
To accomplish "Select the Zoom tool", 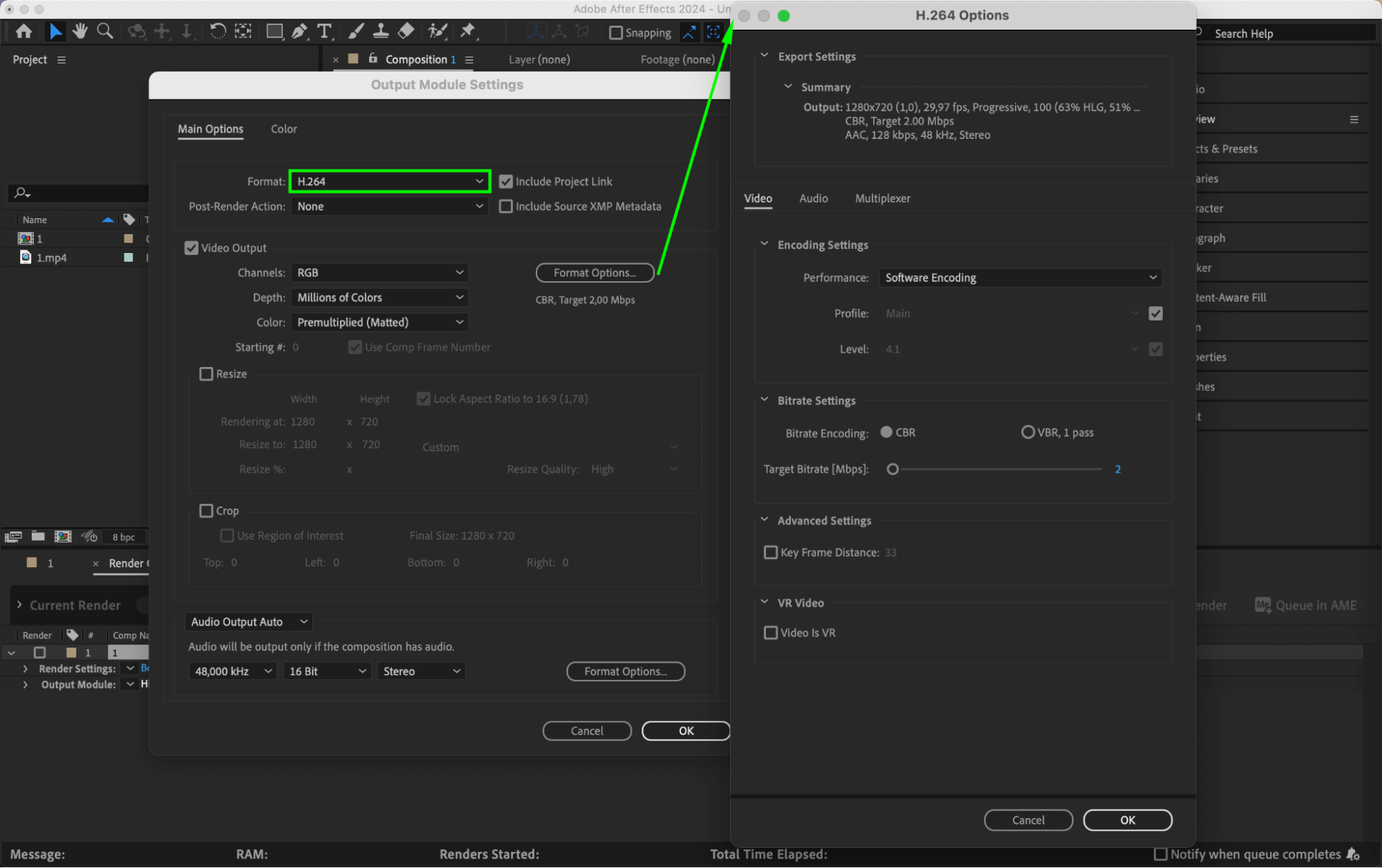I will tap(105, 31).
